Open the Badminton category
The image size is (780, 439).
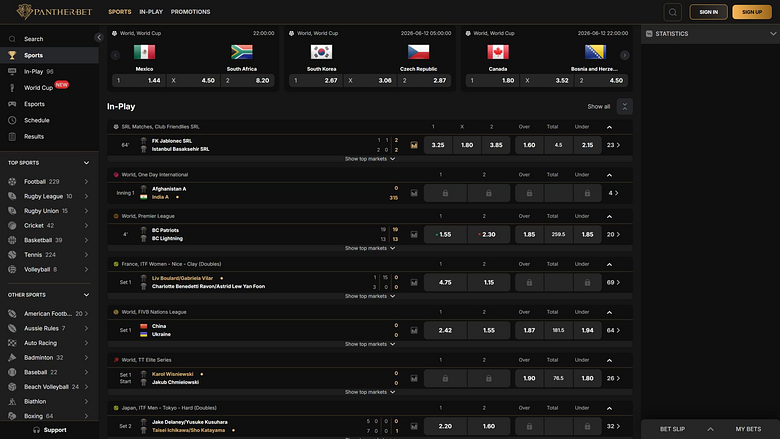pos(48,357)
